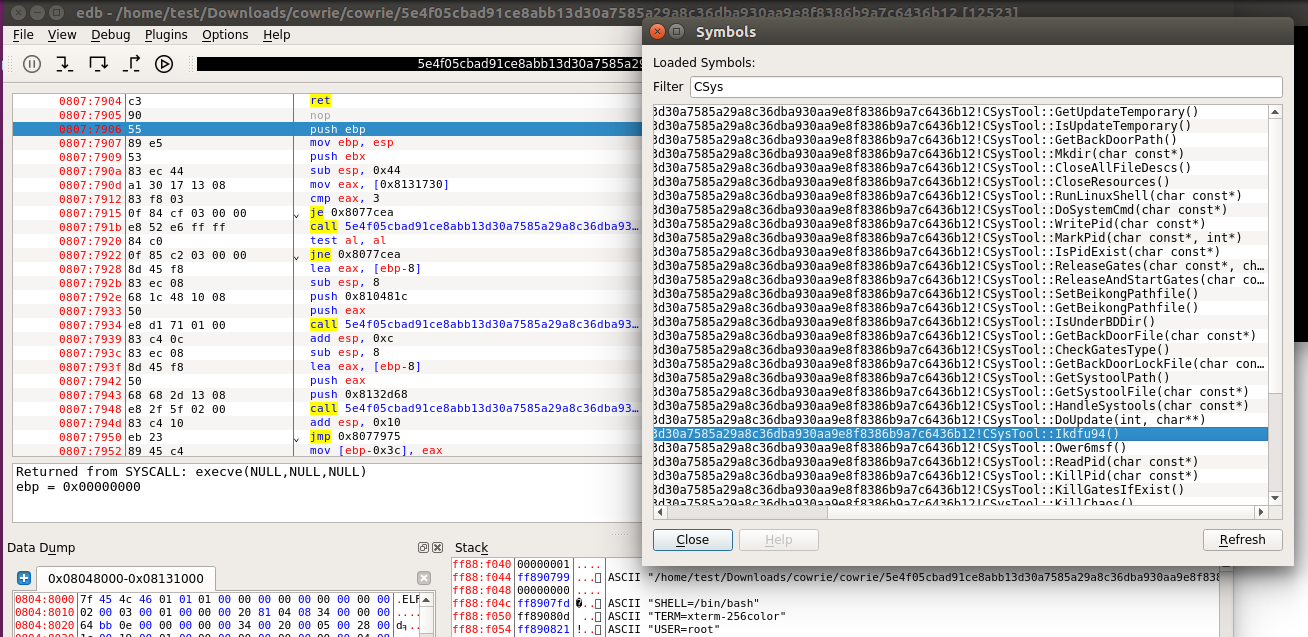Image resolution: width=1308 pixels, height=637 pixels.
Task: Select the 0x08048000-0x08131000 dump tab
Action: [125, 579]
